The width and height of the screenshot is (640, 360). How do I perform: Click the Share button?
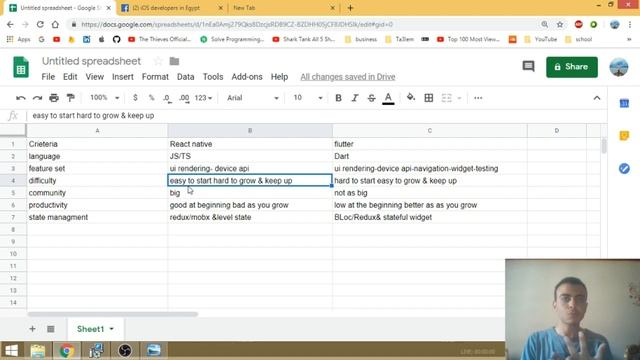coord(572,67)
